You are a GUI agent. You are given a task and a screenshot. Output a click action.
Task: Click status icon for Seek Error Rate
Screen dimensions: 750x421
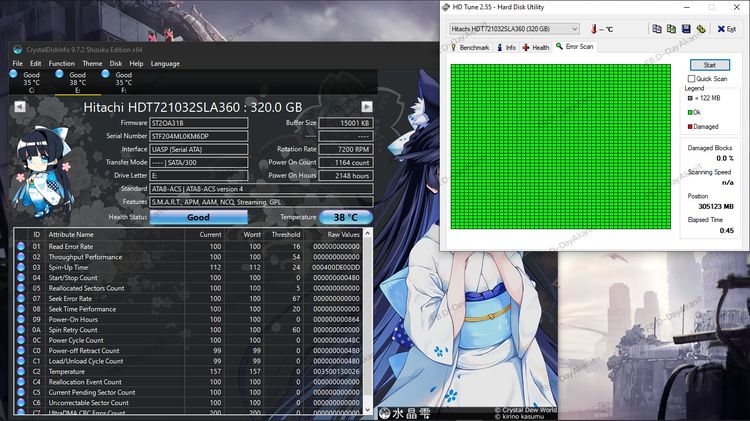point(21,299)
